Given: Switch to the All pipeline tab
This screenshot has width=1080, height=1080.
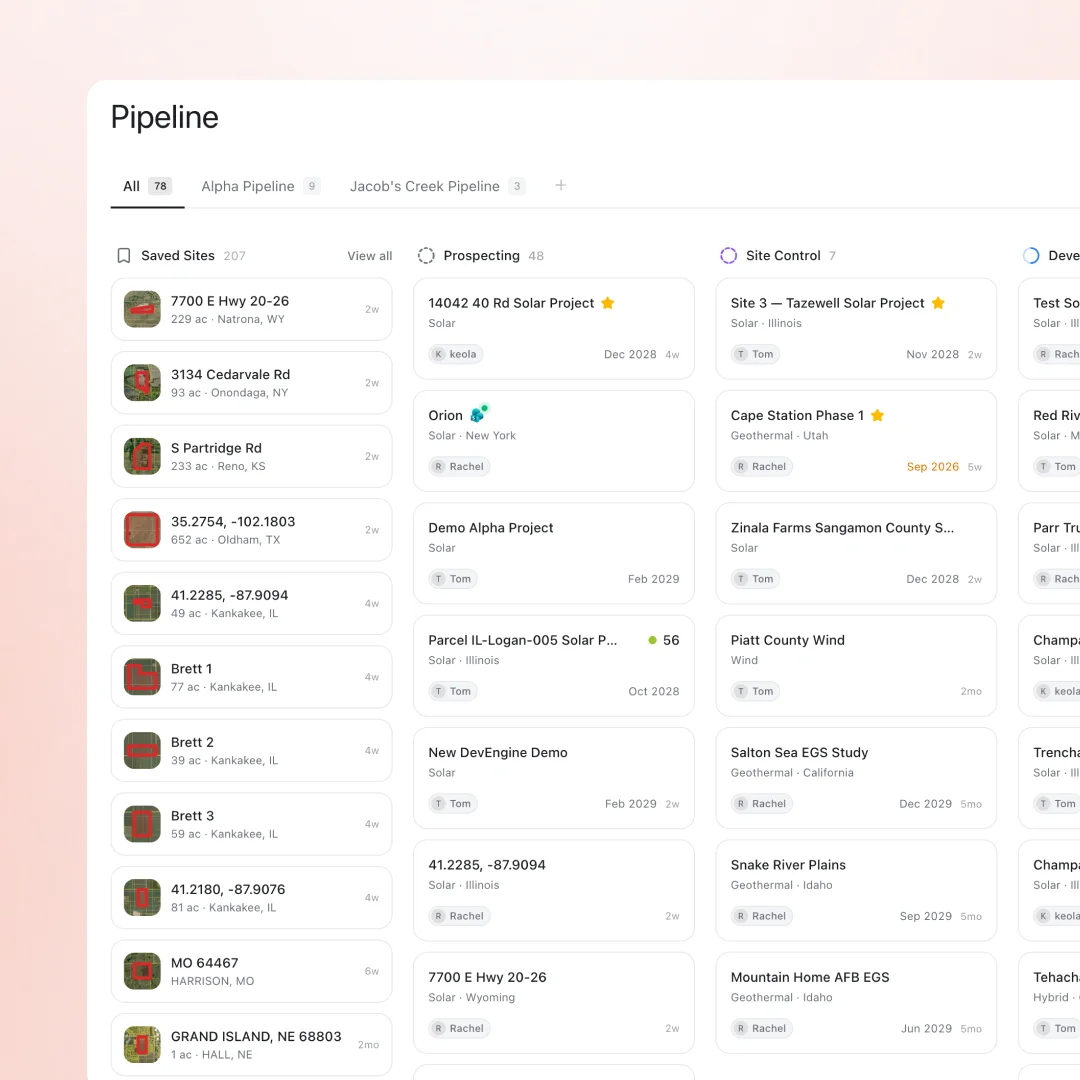Looking at the screenshot, I should [147, 186].
